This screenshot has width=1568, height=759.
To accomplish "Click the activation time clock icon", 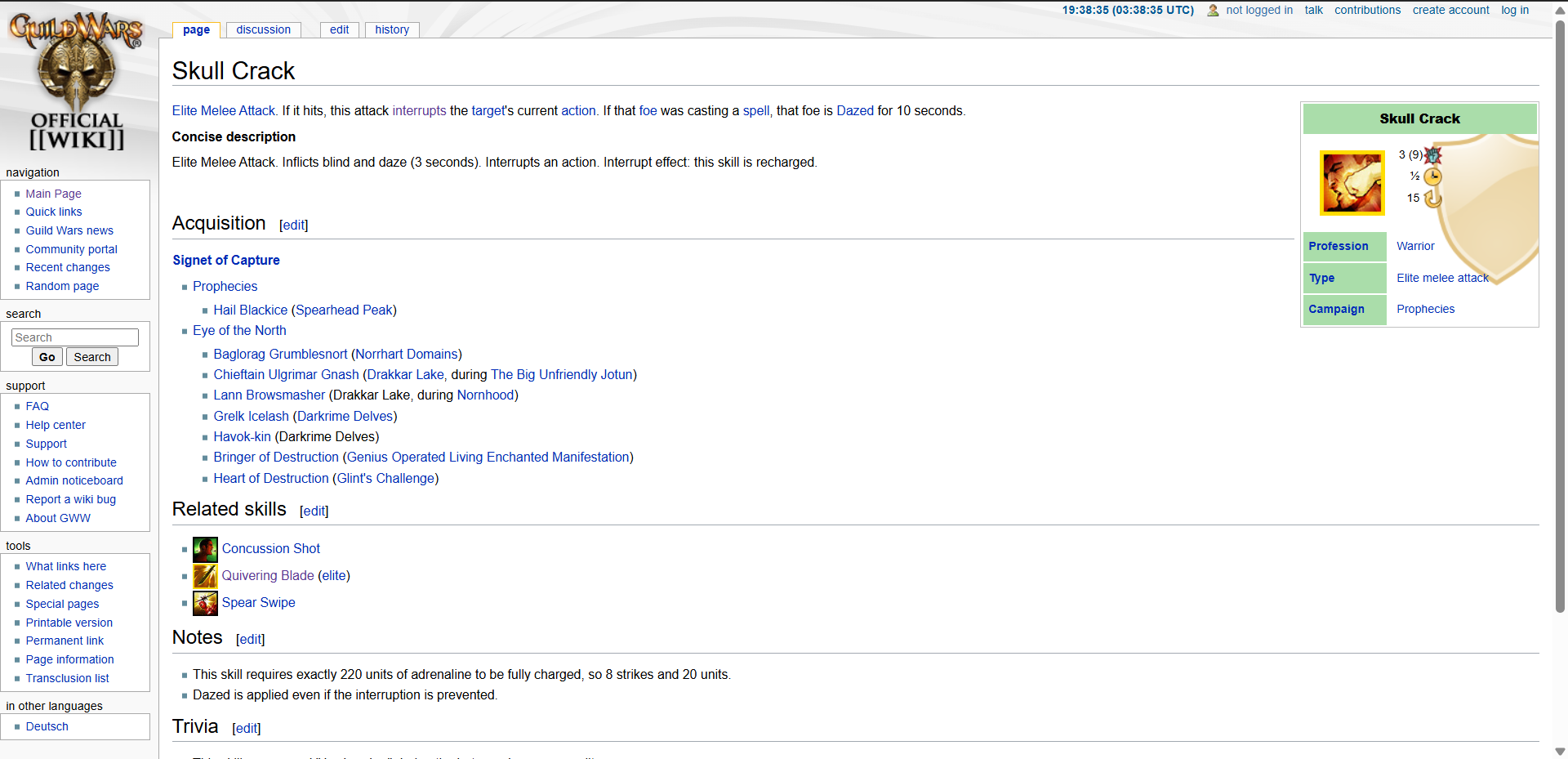I will pyautogui.click(x=1432, y=176).
